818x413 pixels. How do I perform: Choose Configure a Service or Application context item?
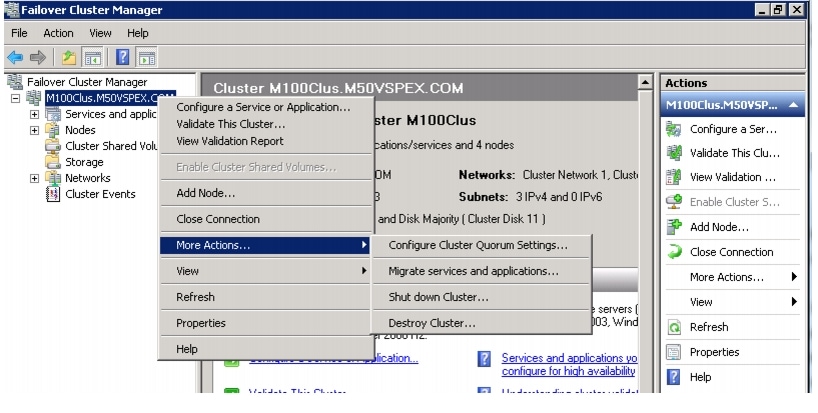click(x=265, y=107)
